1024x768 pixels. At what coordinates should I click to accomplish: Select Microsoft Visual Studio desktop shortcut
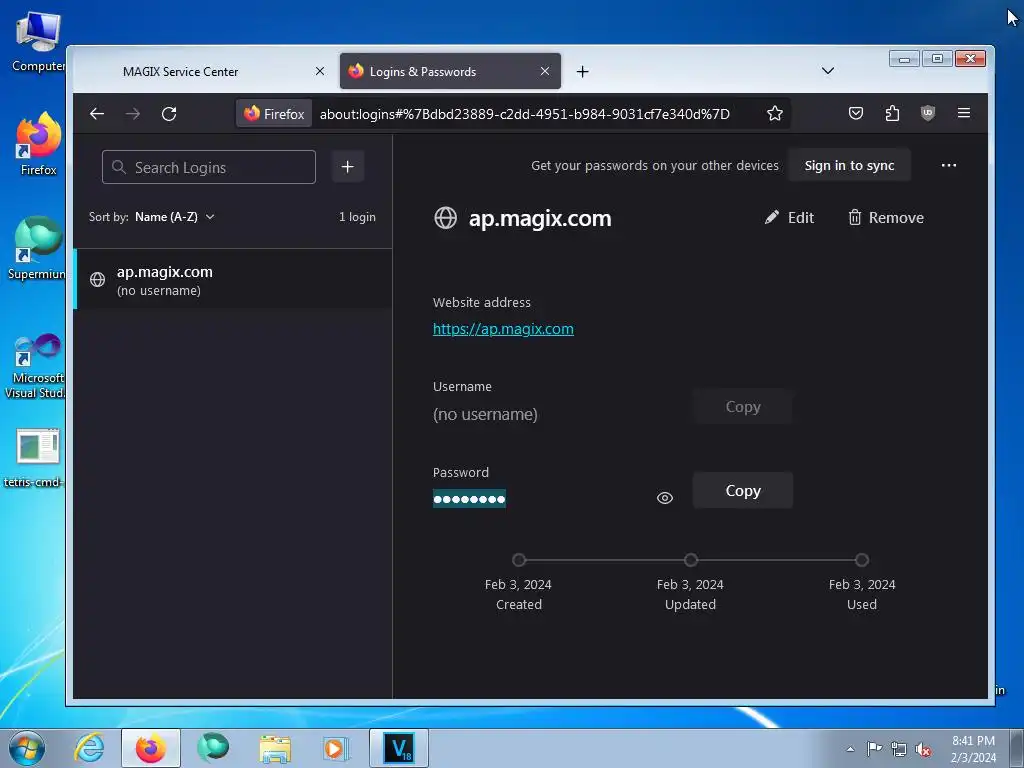[x=36, y=366]
